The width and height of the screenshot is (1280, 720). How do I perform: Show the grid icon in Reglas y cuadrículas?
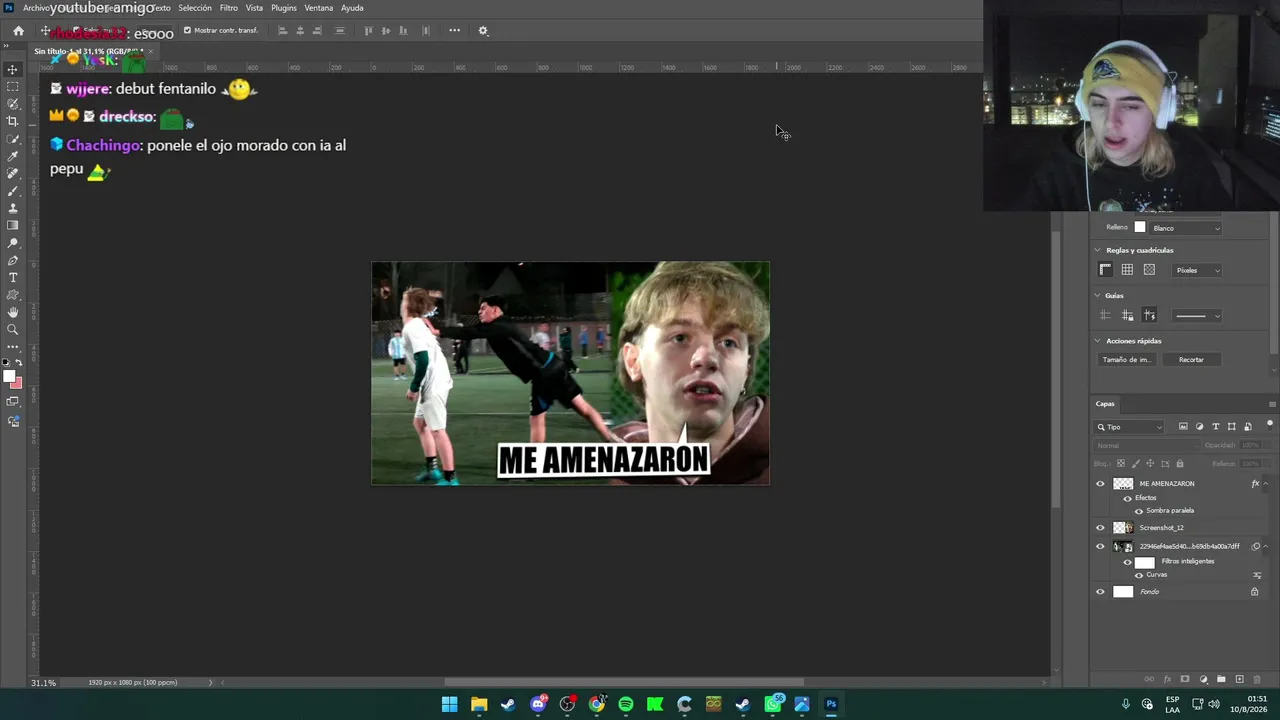point(1127,270)
